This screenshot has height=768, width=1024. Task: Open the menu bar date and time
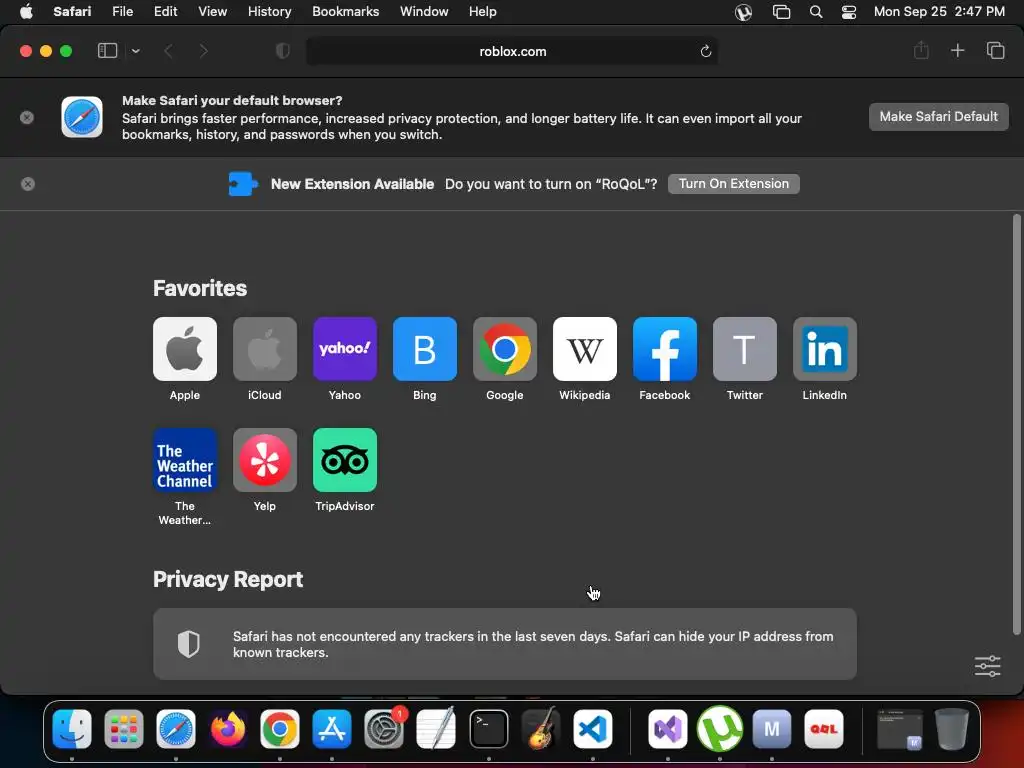pos(939,11)
